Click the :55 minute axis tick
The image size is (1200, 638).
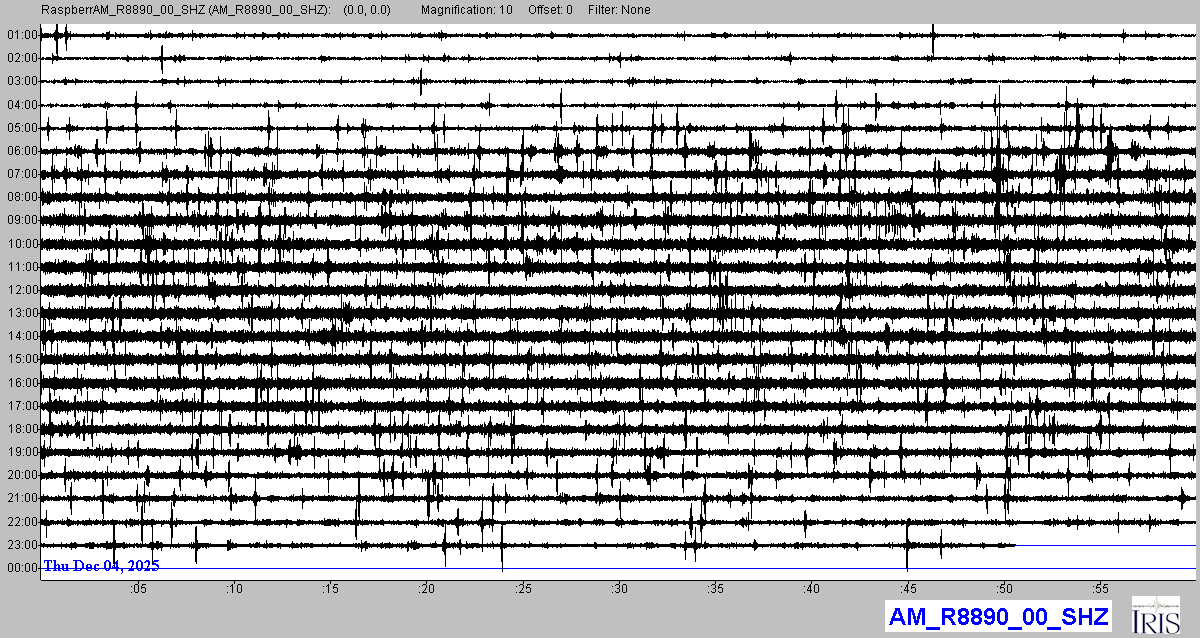click(x=1100, y=588)
